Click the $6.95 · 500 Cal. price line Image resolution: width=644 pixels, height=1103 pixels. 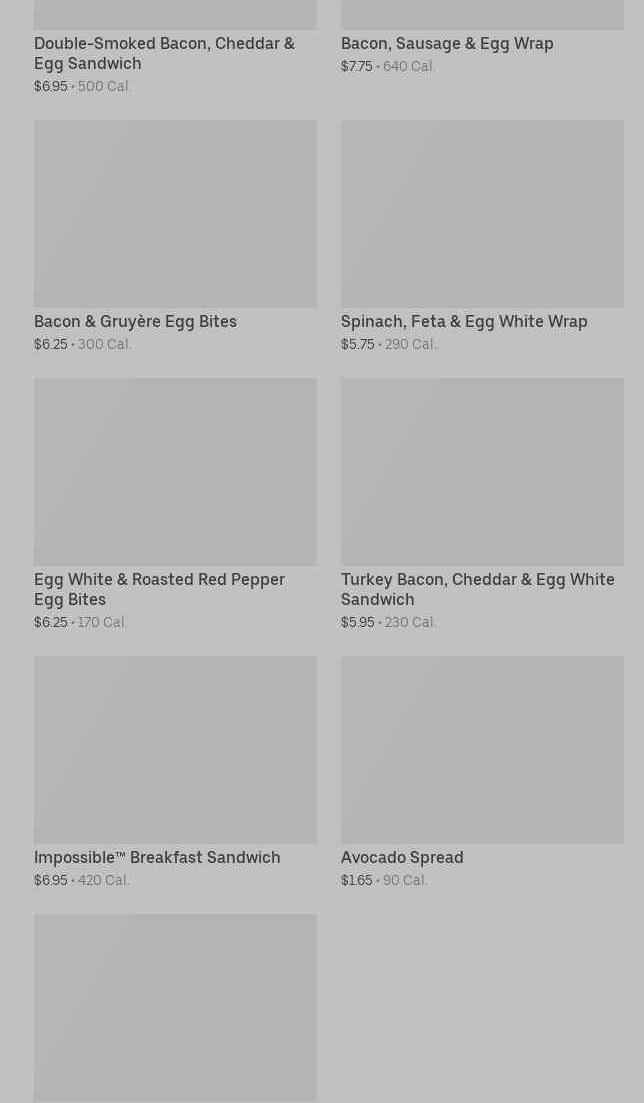pyautogui.click(x=83, y=86)
